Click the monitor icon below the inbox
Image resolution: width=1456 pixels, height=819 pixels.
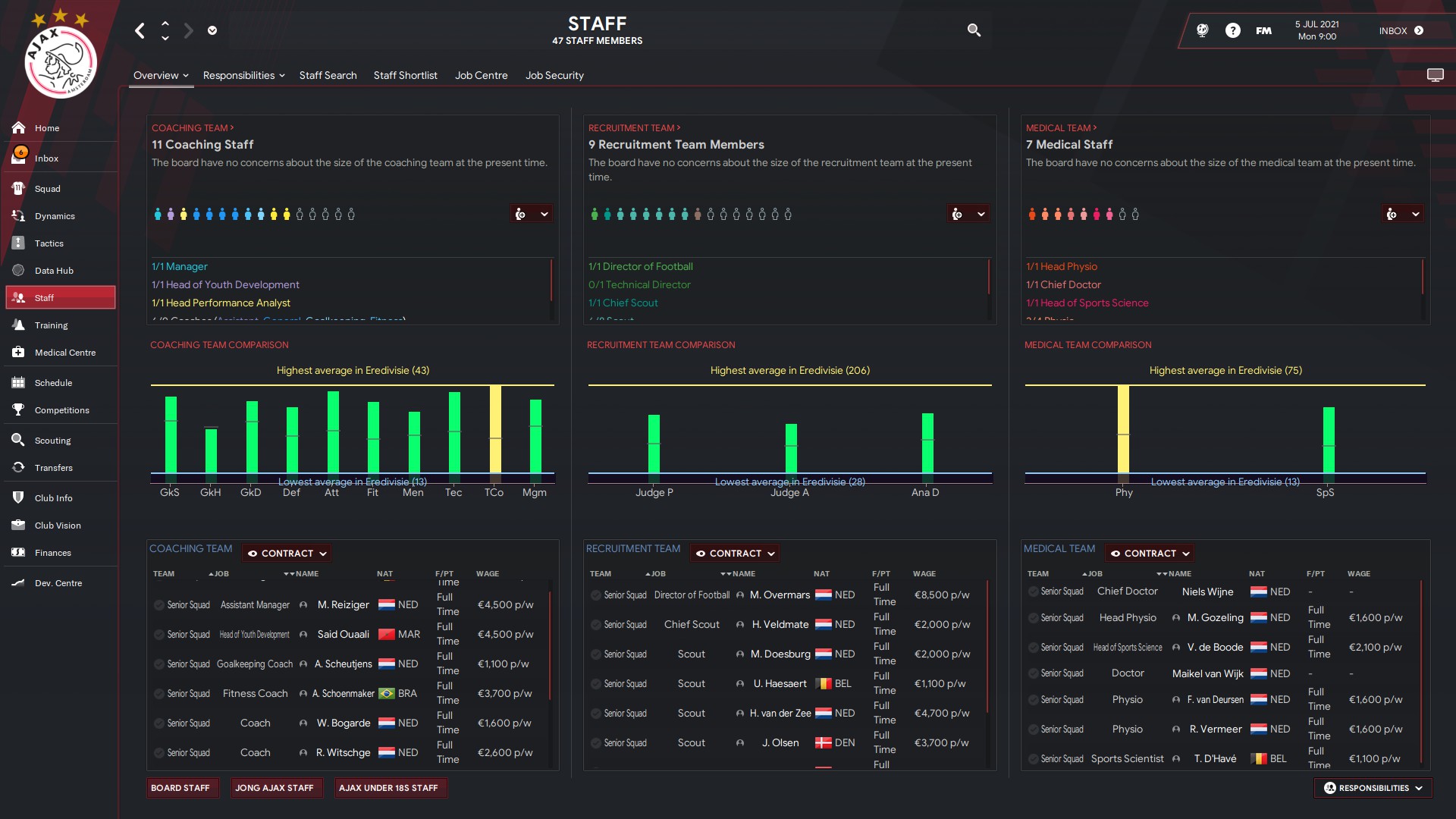coord(1435,75)
